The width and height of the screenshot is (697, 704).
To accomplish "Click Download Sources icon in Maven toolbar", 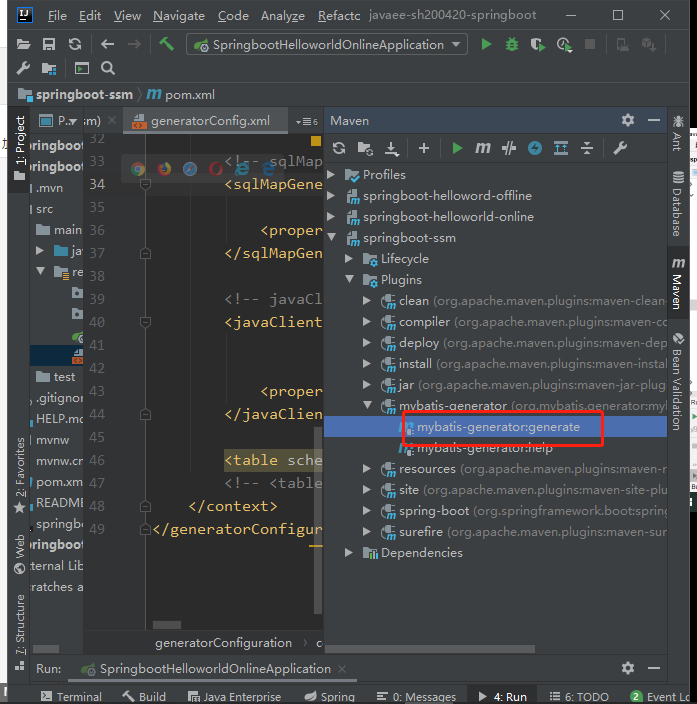I will click(392, 148).
